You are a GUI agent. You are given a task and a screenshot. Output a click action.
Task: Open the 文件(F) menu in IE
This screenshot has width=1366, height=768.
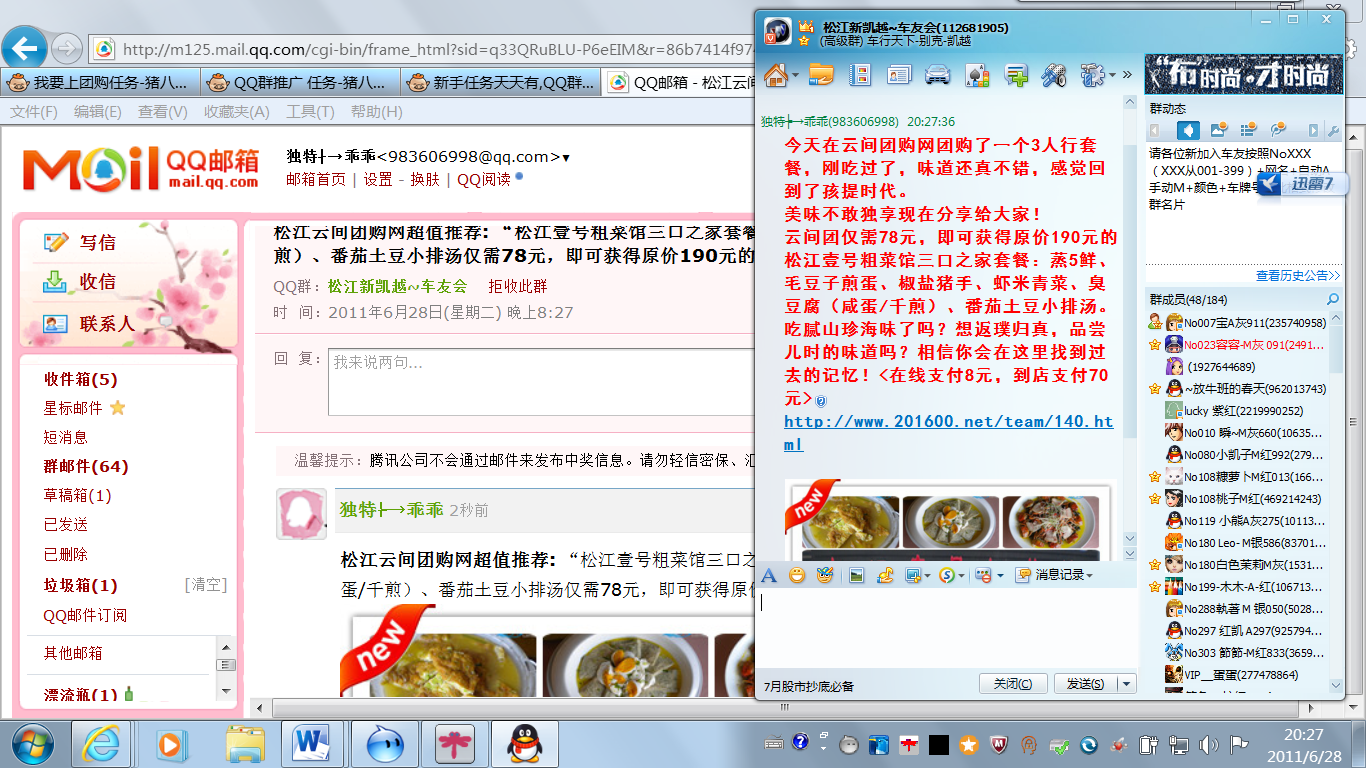coord(34,112)
